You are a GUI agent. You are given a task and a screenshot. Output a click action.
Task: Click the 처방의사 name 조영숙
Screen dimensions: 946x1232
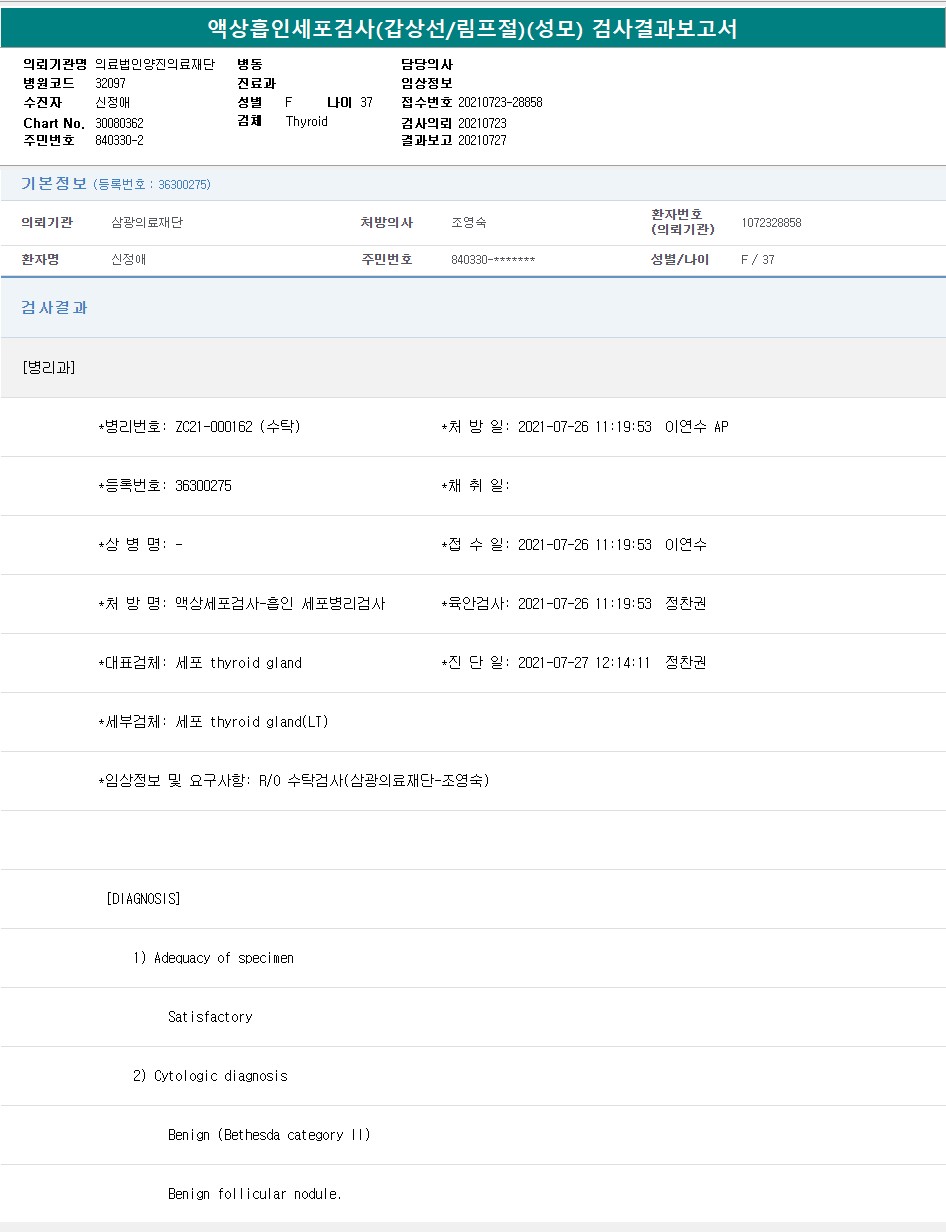point(469,223)
